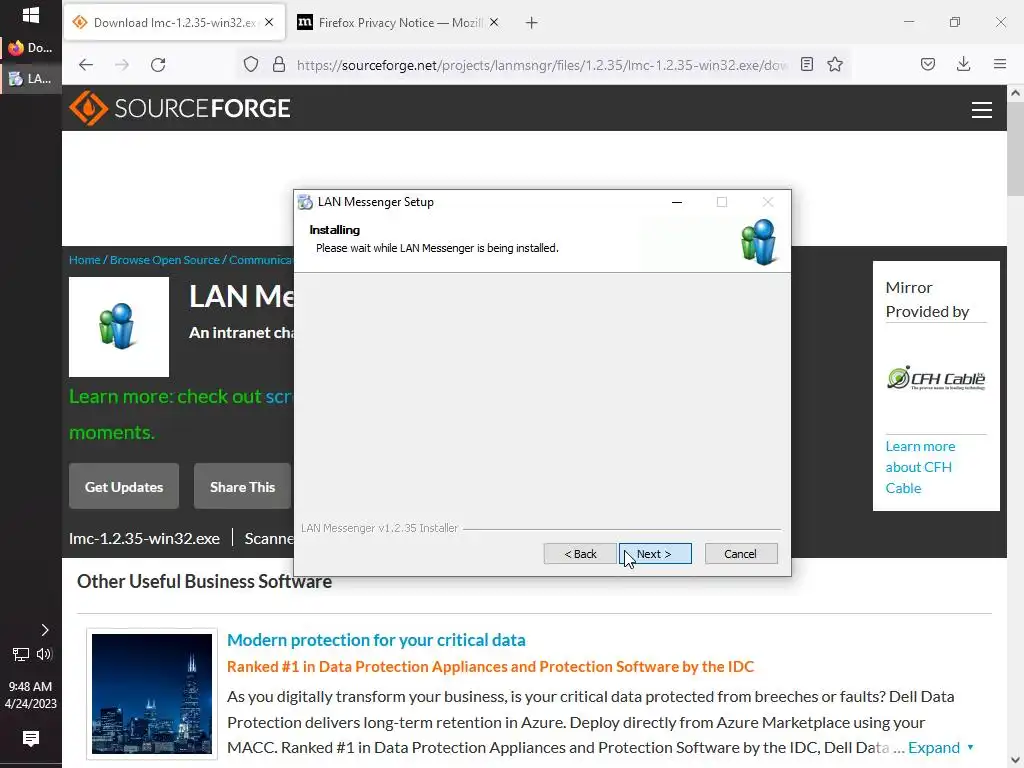Click the Other Useful Business Software heading
Image resolution: width=1024 pixels, height=768 pixels.
(x=204, y=581)
